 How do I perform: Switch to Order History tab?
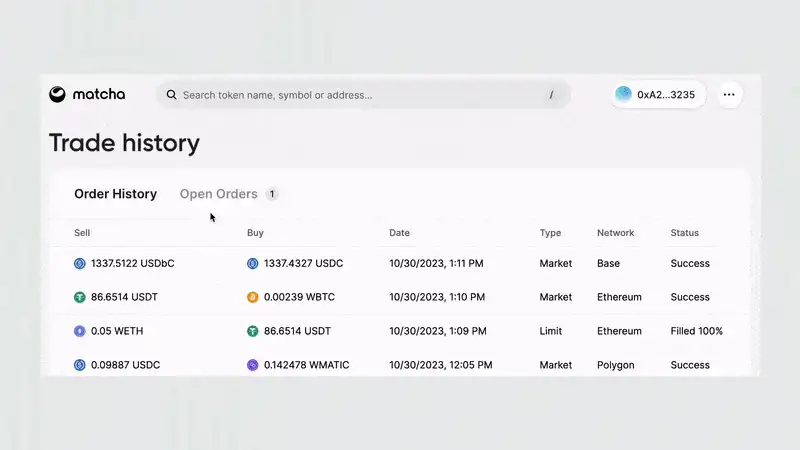click(x=115, y=194)
